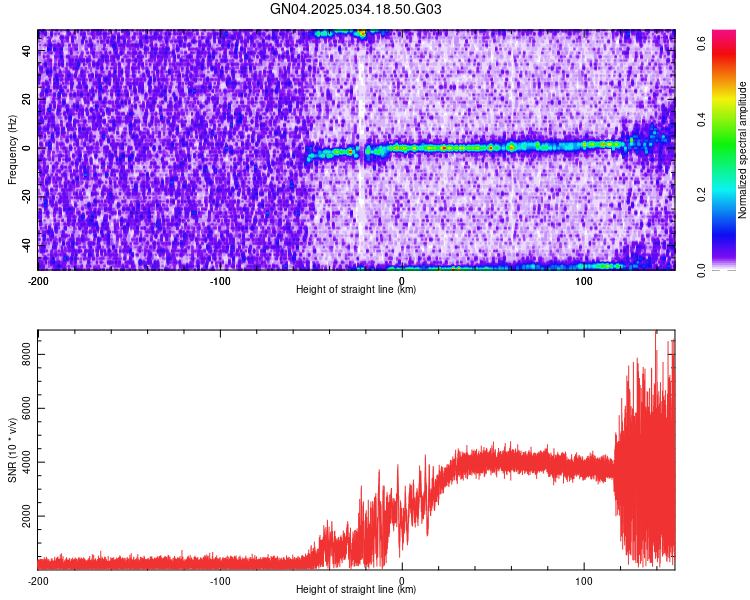Click the Frequency (Hz) axis label
750x600 pixels.
12,150
